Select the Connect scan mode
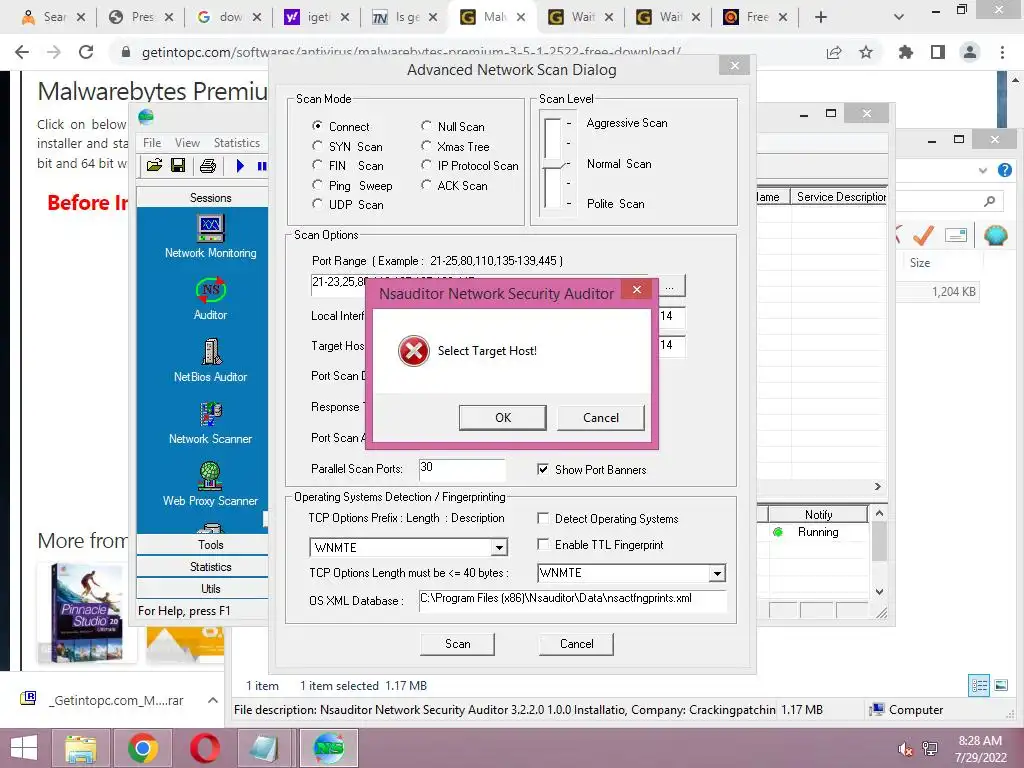This screenshot has width=1024, height=768. pos(317,125)
